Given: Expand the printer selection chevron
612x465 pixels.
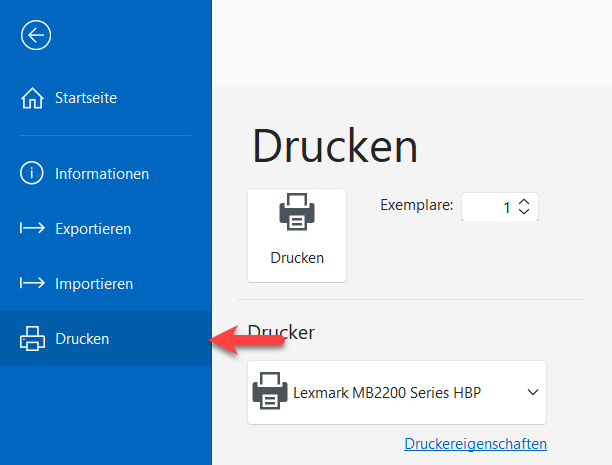Looking at the screenshot, I should (x=531, y=392).
